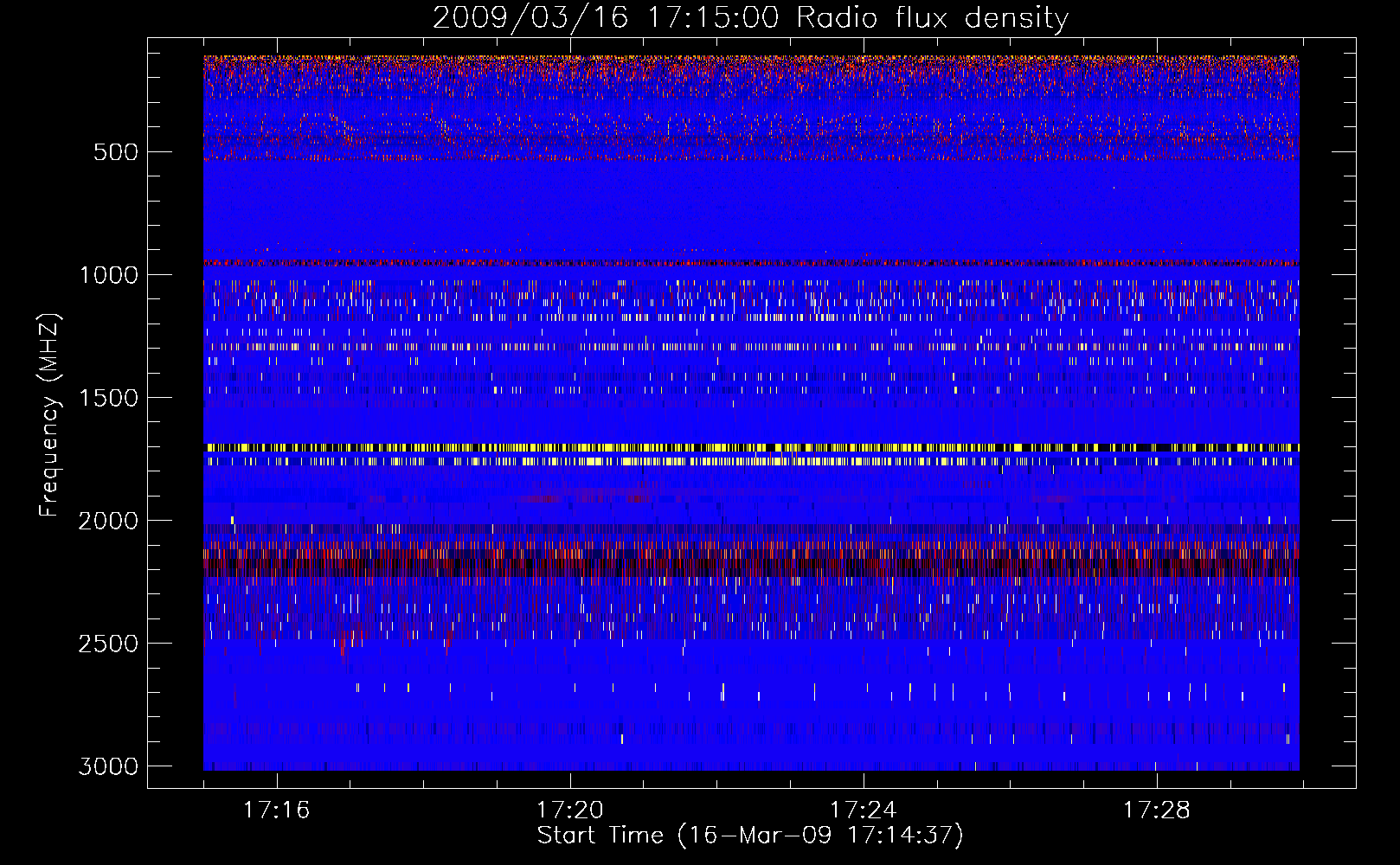Click the 17:16 time tick label
Viewport: 1400px width, 865px height.
point(276,811)
